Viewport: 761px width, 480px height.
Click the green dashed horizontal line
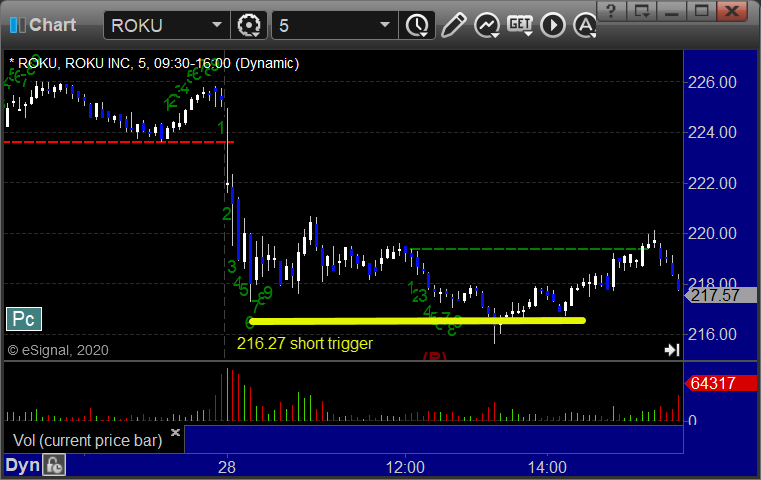[530, 249]
